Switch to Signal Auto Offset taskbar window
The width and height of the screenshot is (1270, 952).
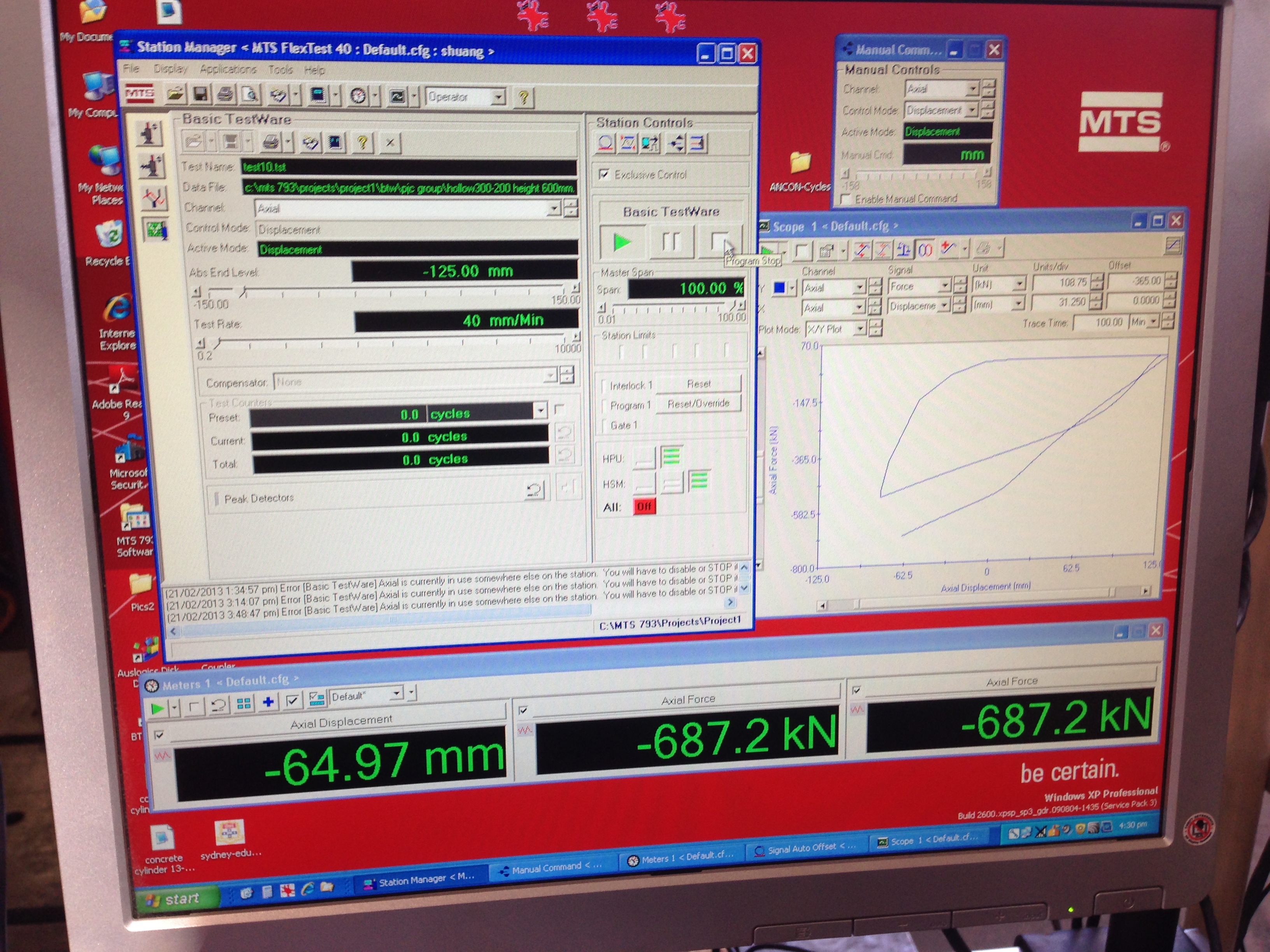click(x=805, y=848)
